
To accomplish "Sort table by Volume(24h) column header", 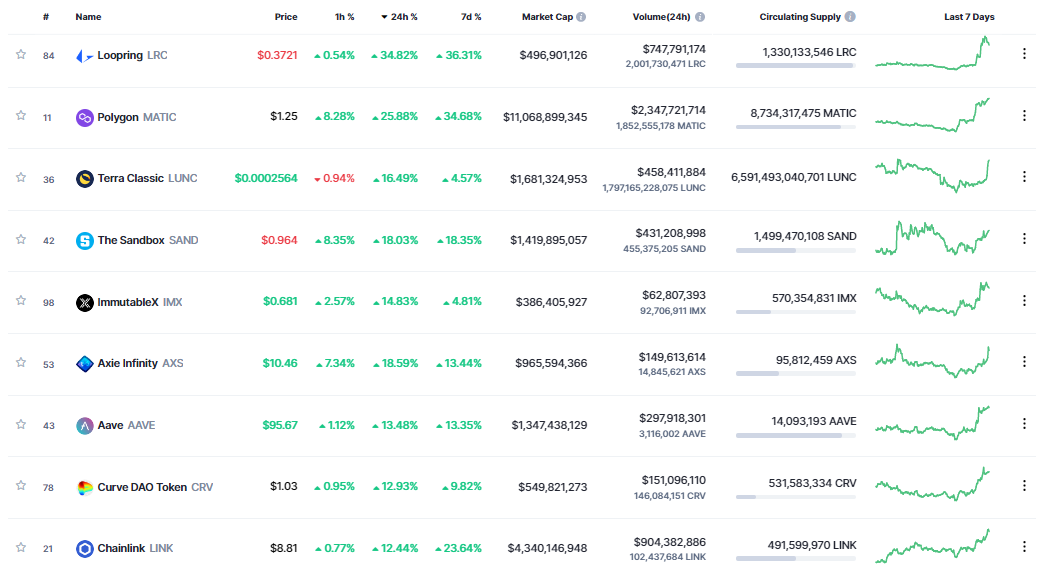I will click(661, 17).
